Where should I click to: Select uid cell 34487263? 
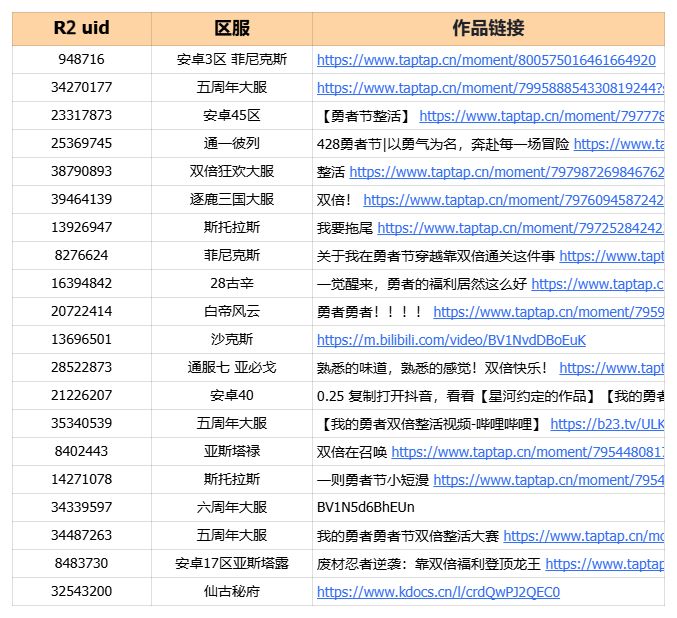click(82, 536)
